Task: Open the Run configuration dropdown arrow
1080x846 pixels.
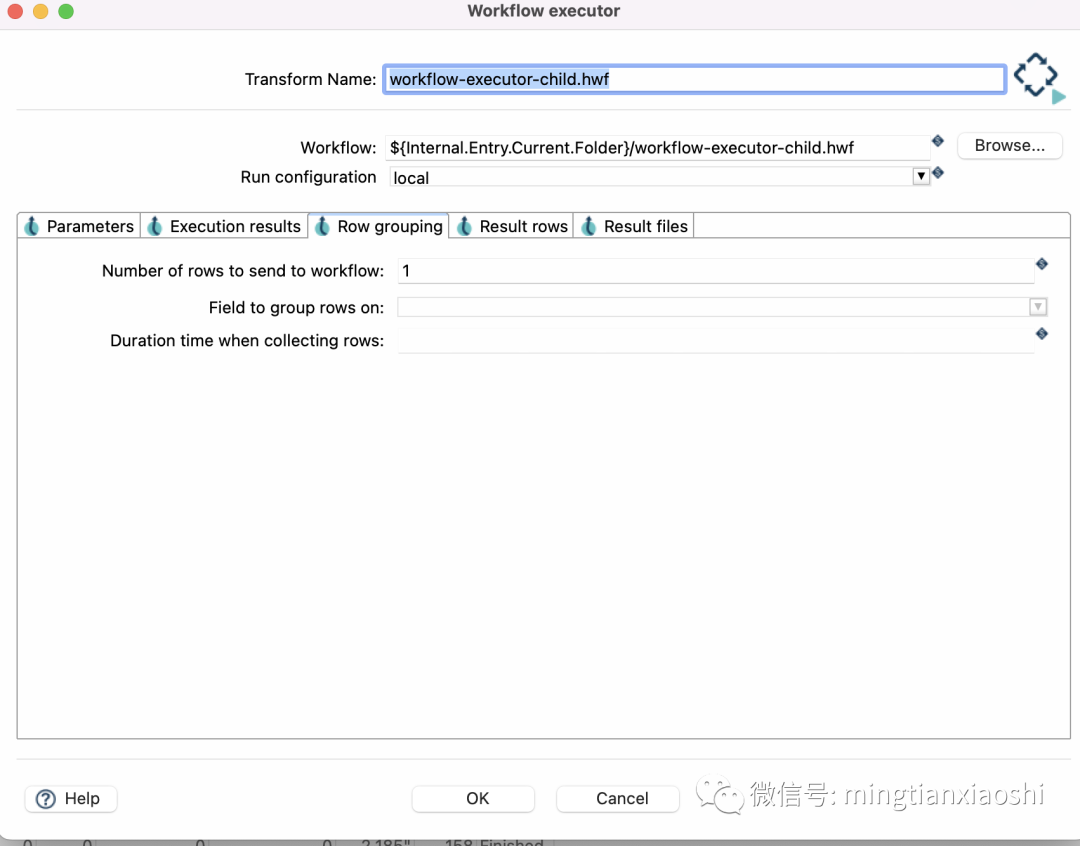Action: click(920, 176)
